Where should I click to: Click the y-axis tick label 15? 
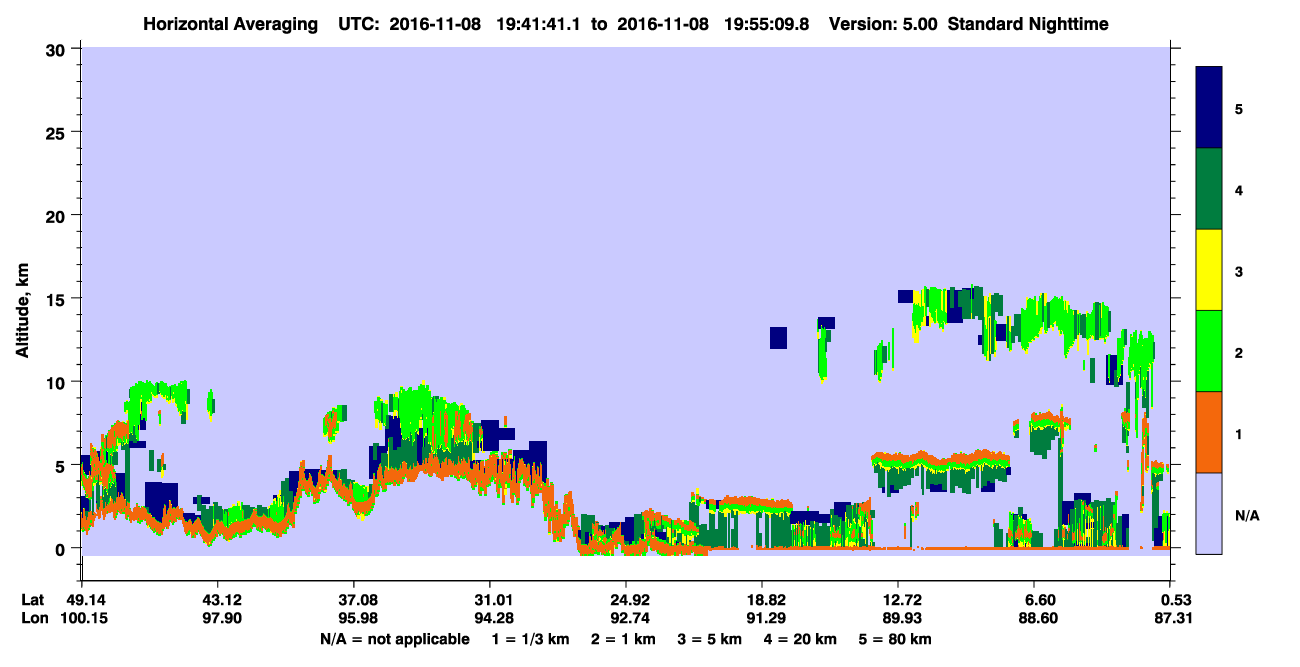coord(58,298)
